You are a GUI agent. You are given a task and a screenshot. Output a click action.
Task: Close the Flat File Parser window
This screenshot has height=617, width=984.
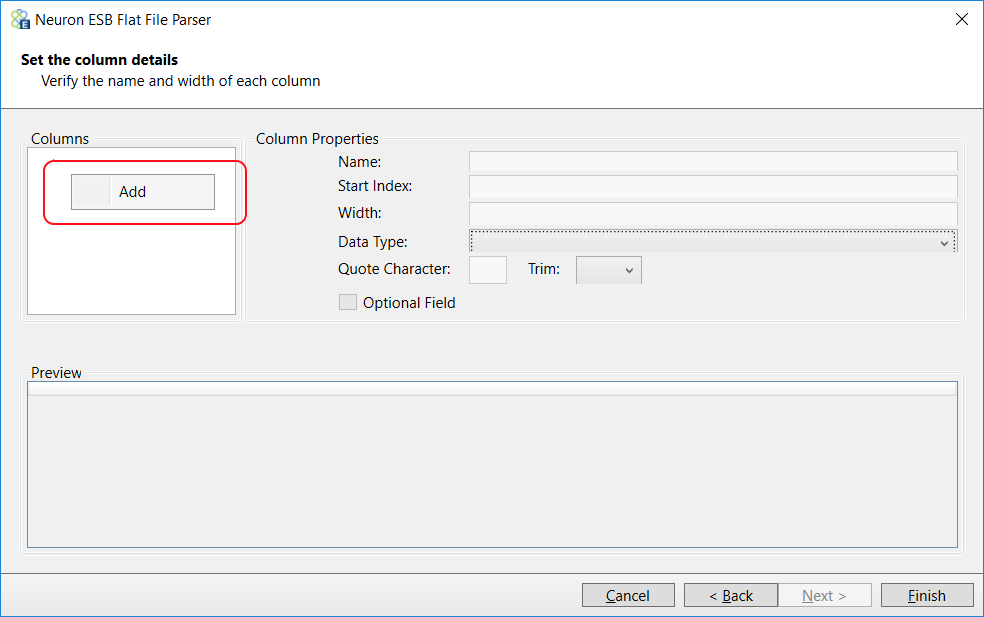click(961, 19)
